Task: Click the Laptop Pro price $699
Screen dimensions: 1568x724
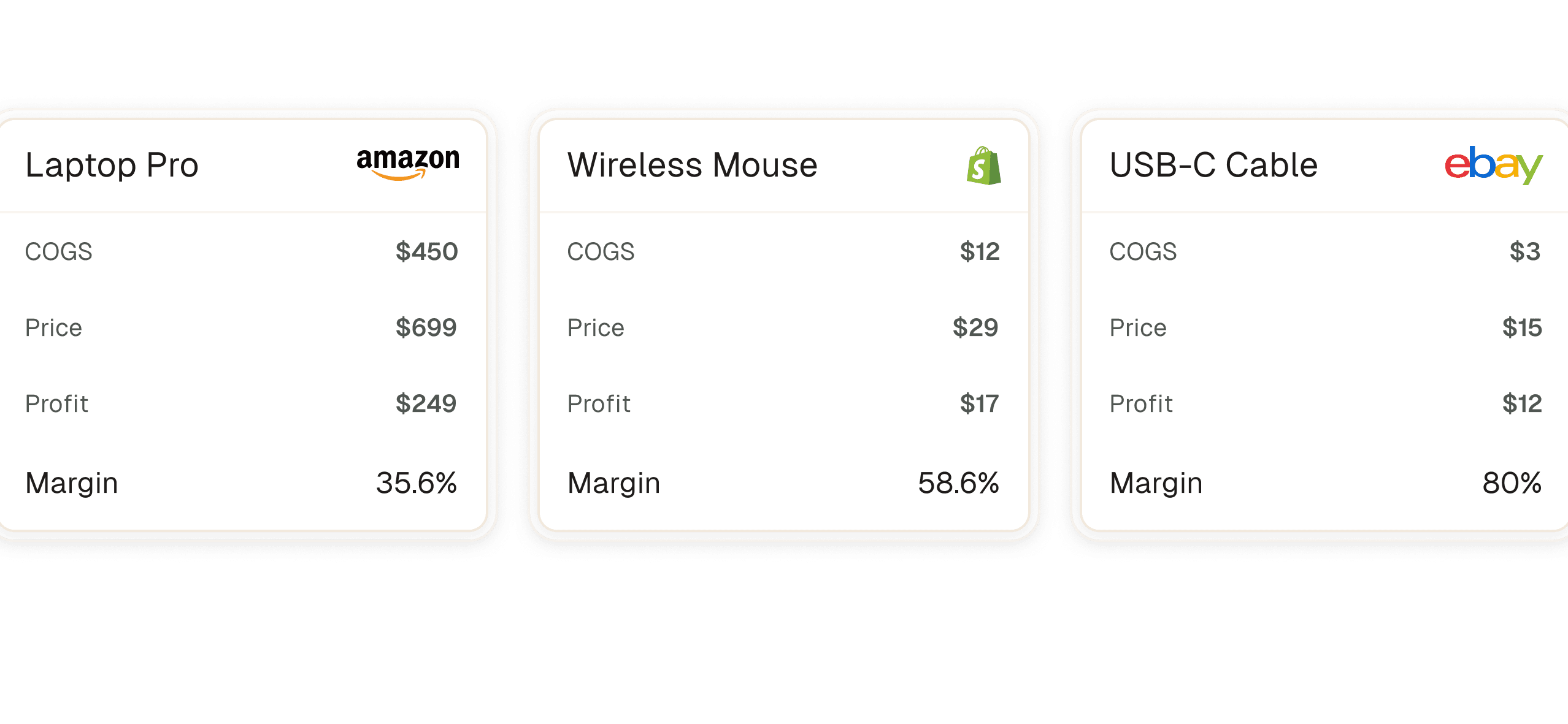Action: pos(426,327)
